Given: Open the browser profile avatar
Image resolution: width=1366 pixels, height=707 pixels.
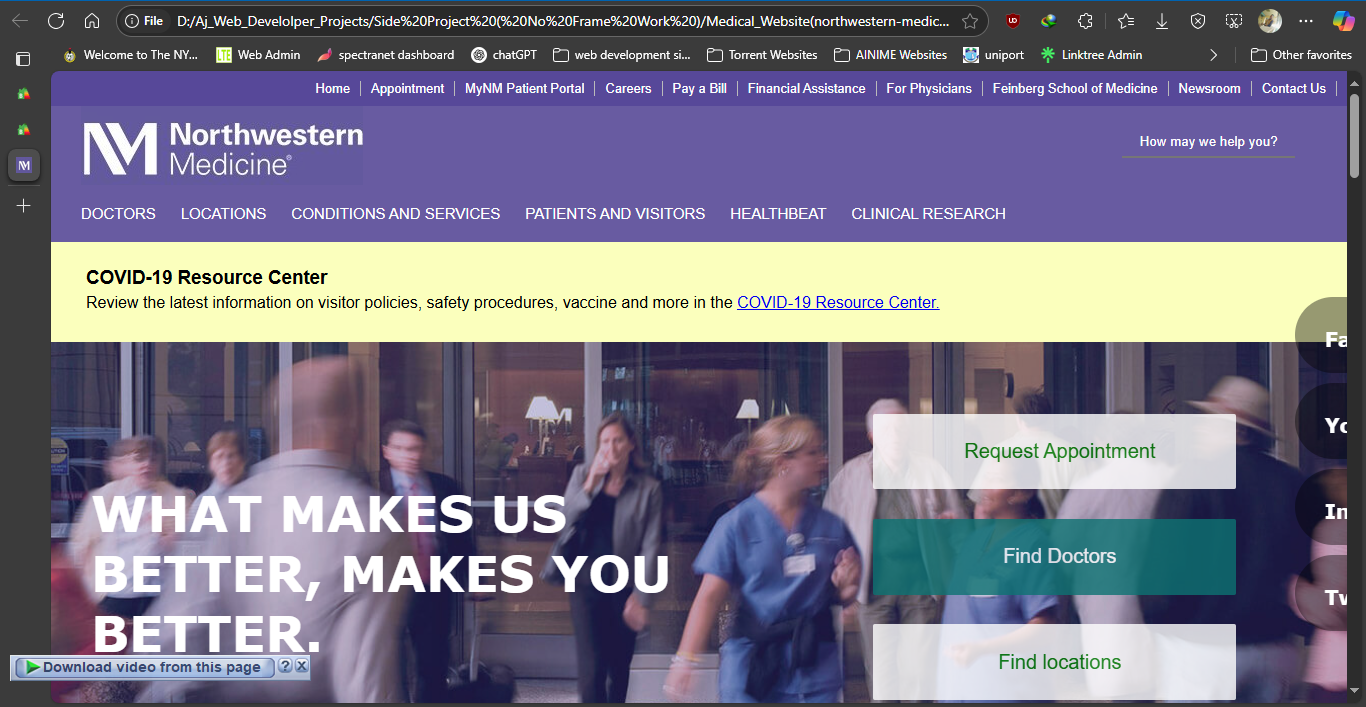Looking at the screenshot, I should click(1269, 20).
